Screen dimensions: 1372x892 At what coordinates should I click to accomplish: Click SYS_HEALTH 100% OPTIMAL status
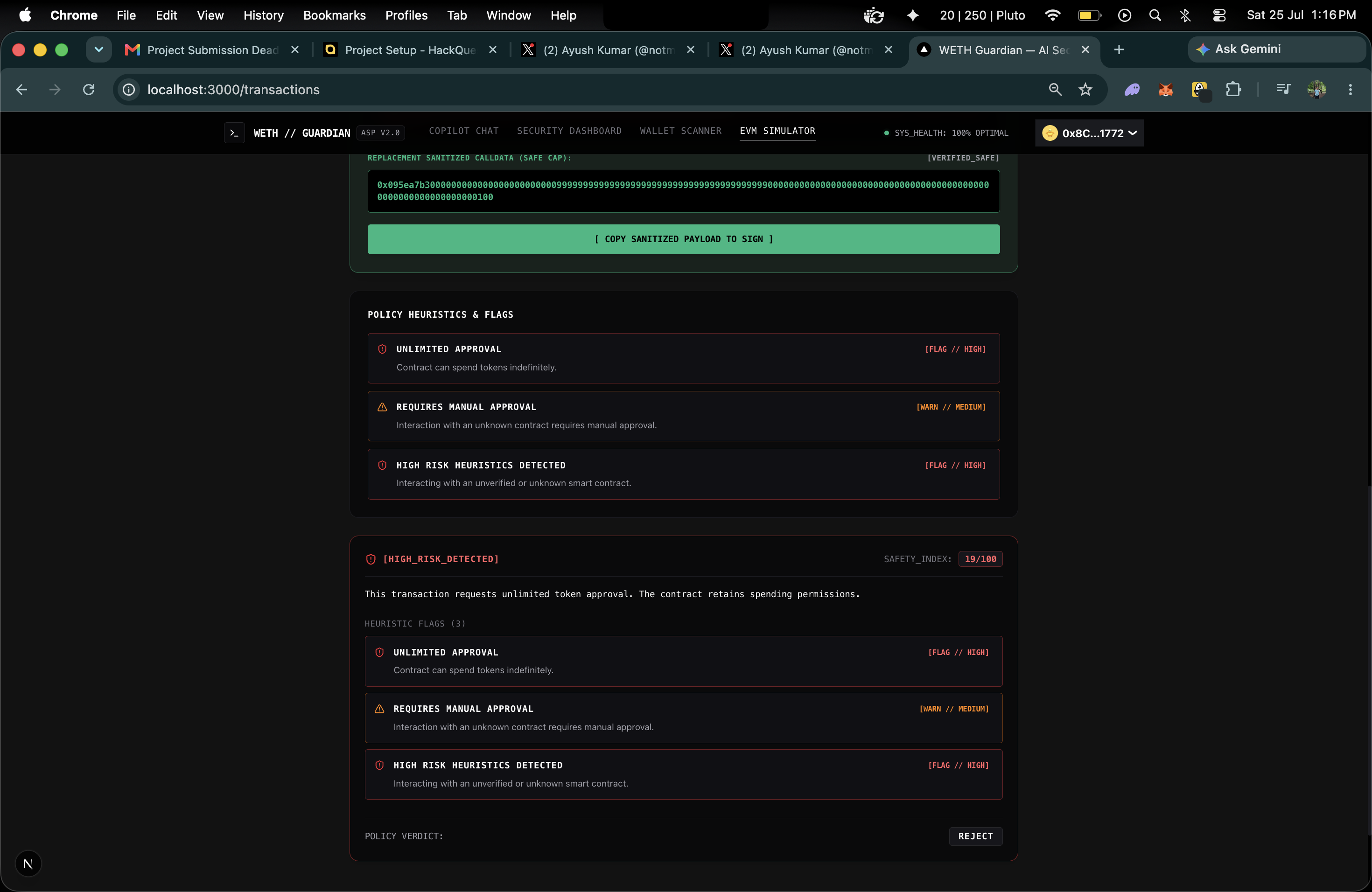(x=946, y=133)
